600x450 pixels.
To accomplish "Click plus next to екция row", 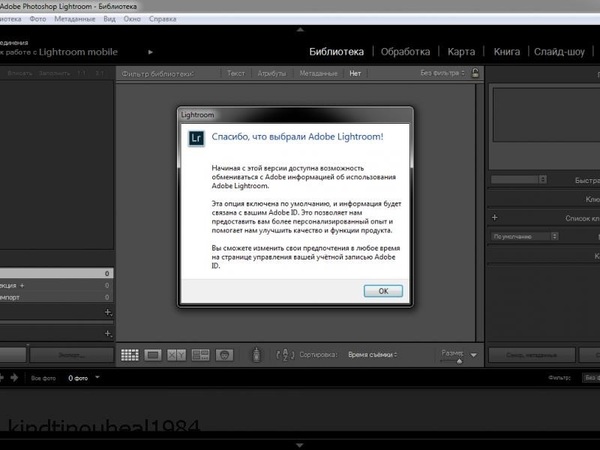I will point(22,285).
